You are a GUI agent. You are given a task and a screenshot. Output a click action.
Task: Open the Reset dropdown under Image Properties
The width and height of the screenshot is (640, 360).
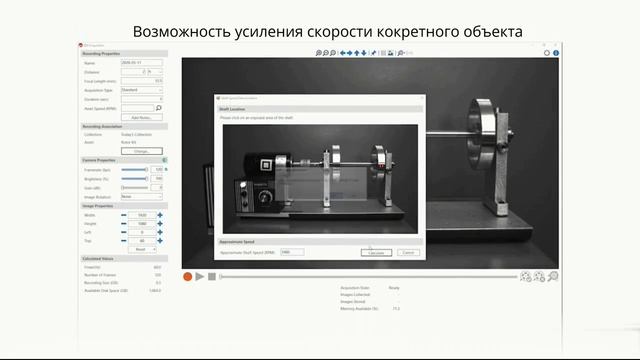tap(142, 249)
